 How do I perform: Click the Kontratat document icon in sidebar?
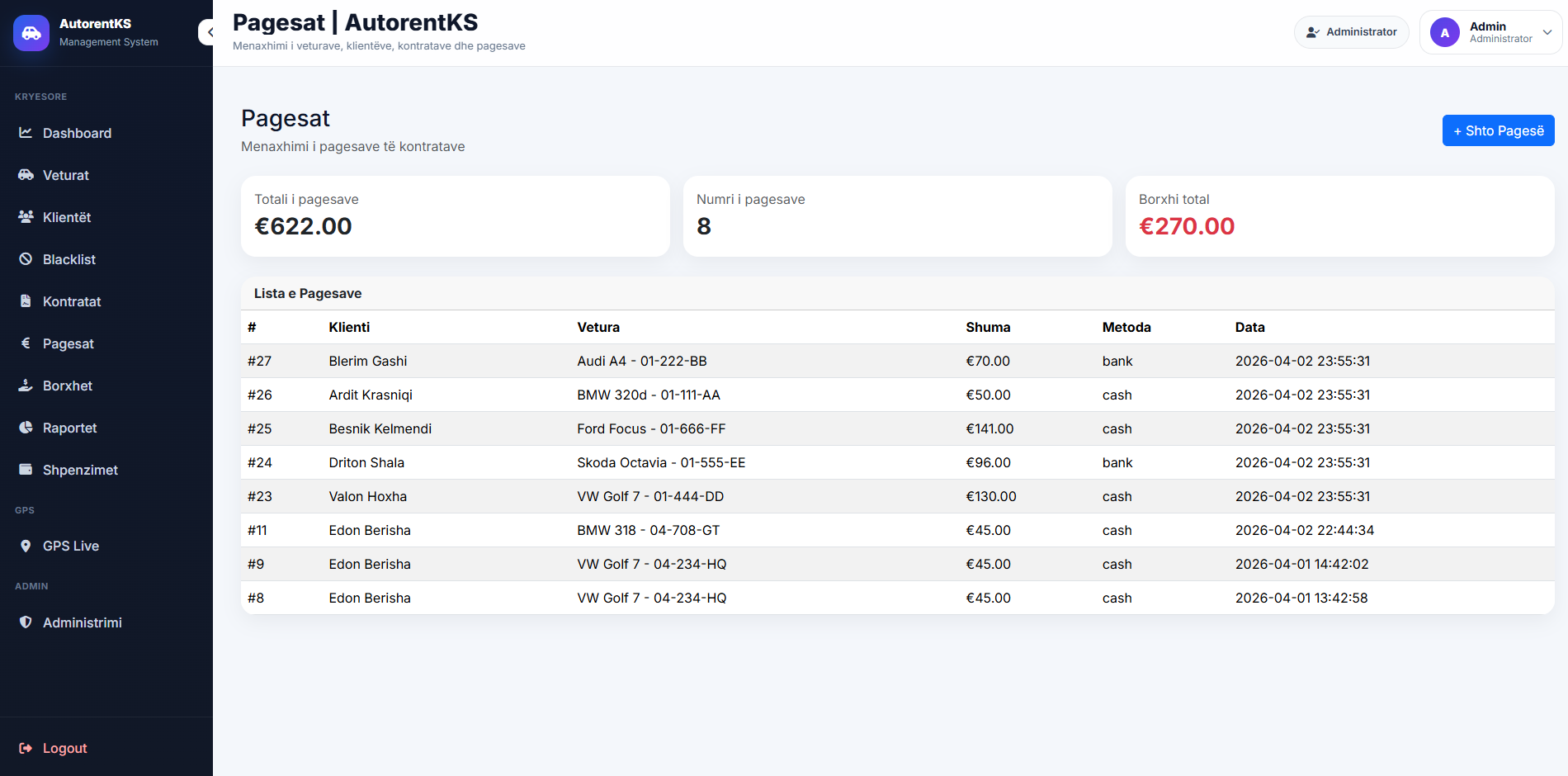[26, 300]
